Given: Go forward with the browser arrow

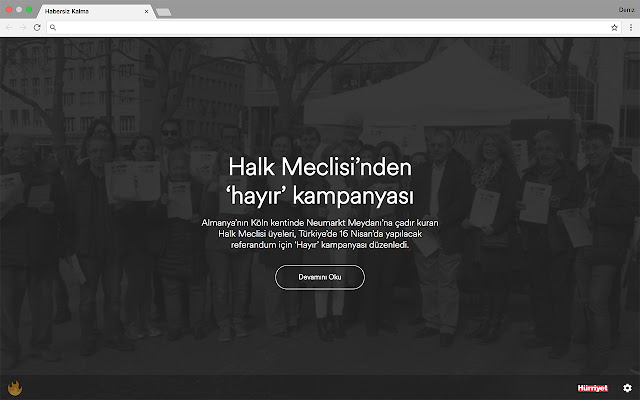Looking at the screenshot, I should click(x=23, y=27).
